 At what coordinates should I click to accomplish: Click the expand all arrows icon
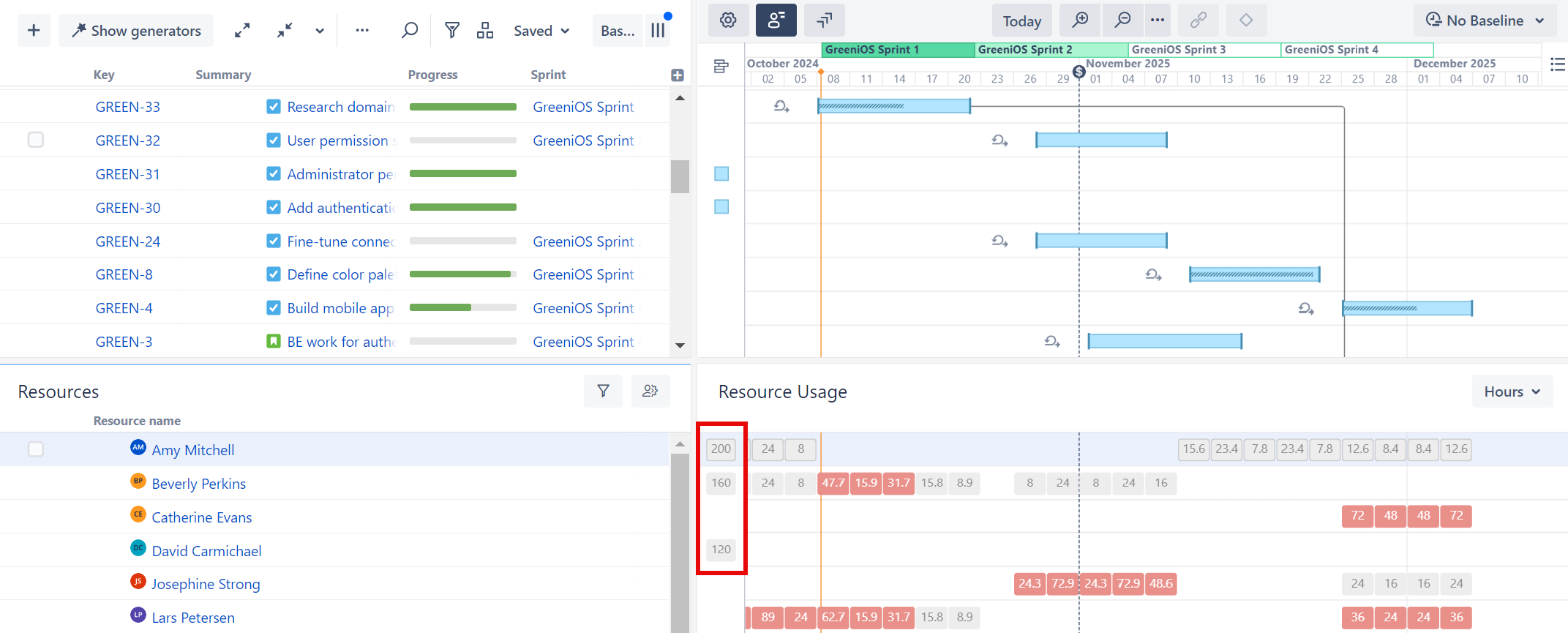(242, 31)
